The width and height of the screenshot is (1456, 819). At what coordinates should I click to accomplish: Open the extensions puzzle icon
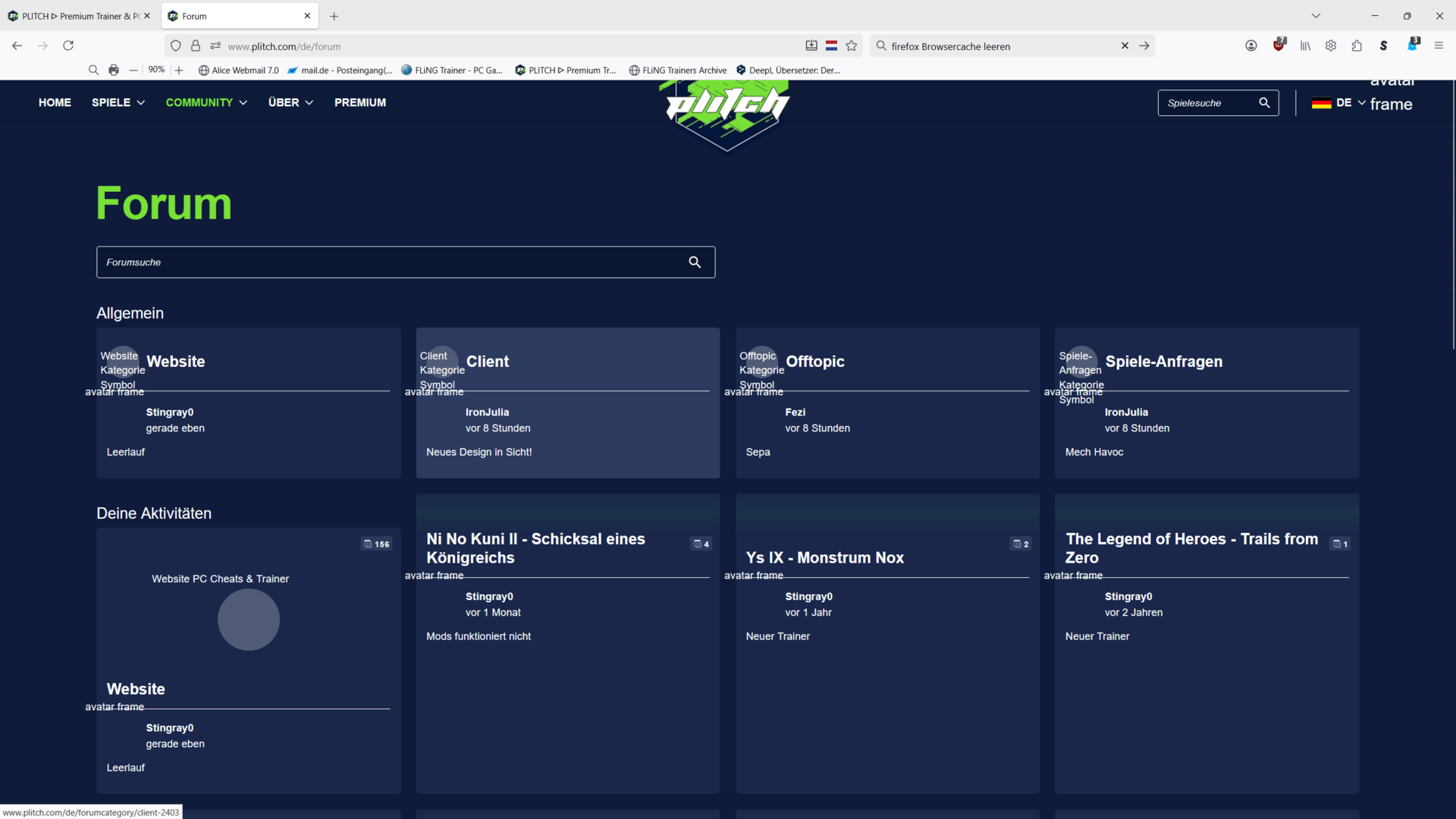[1357, 45]
